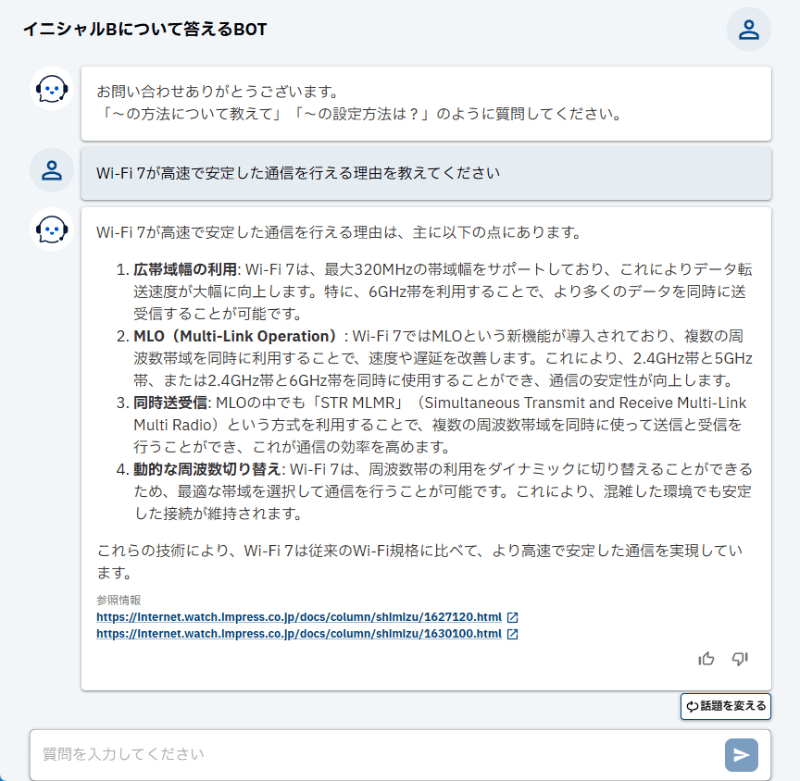Click the paper plane send icon
Image resolution: width=800 pixels, height=781 pixels.
pos(740,756)
